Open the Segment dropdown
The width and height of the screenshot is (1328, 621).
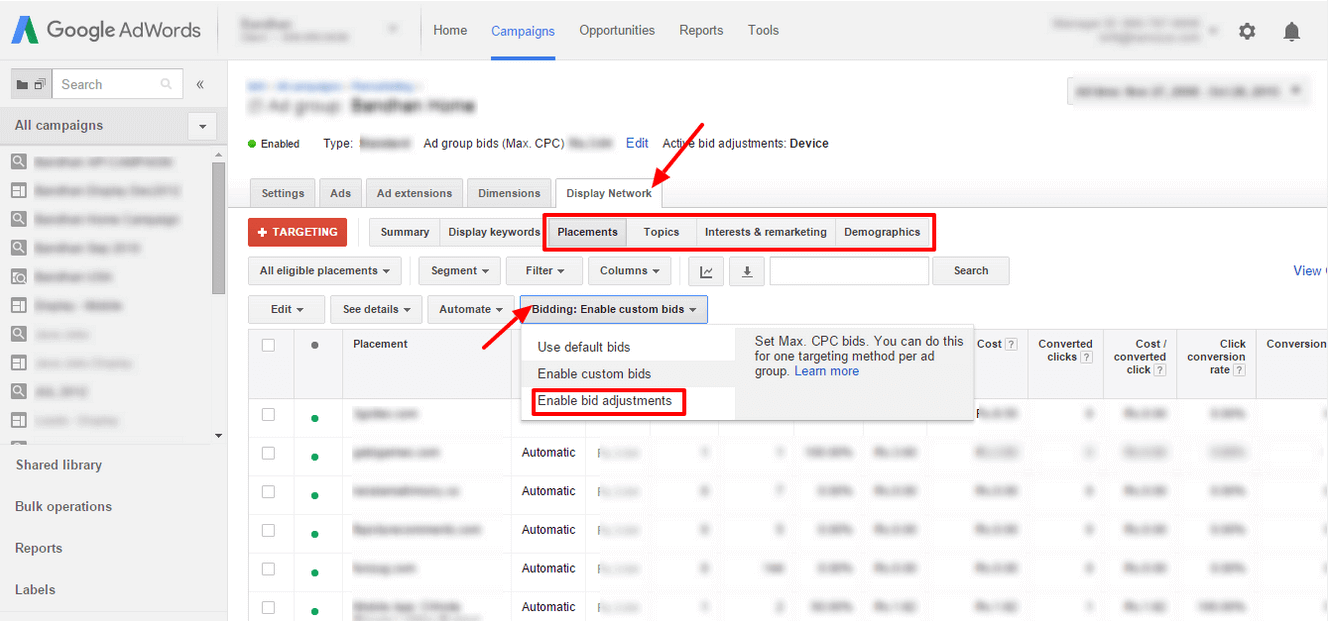tap(460, 271)
